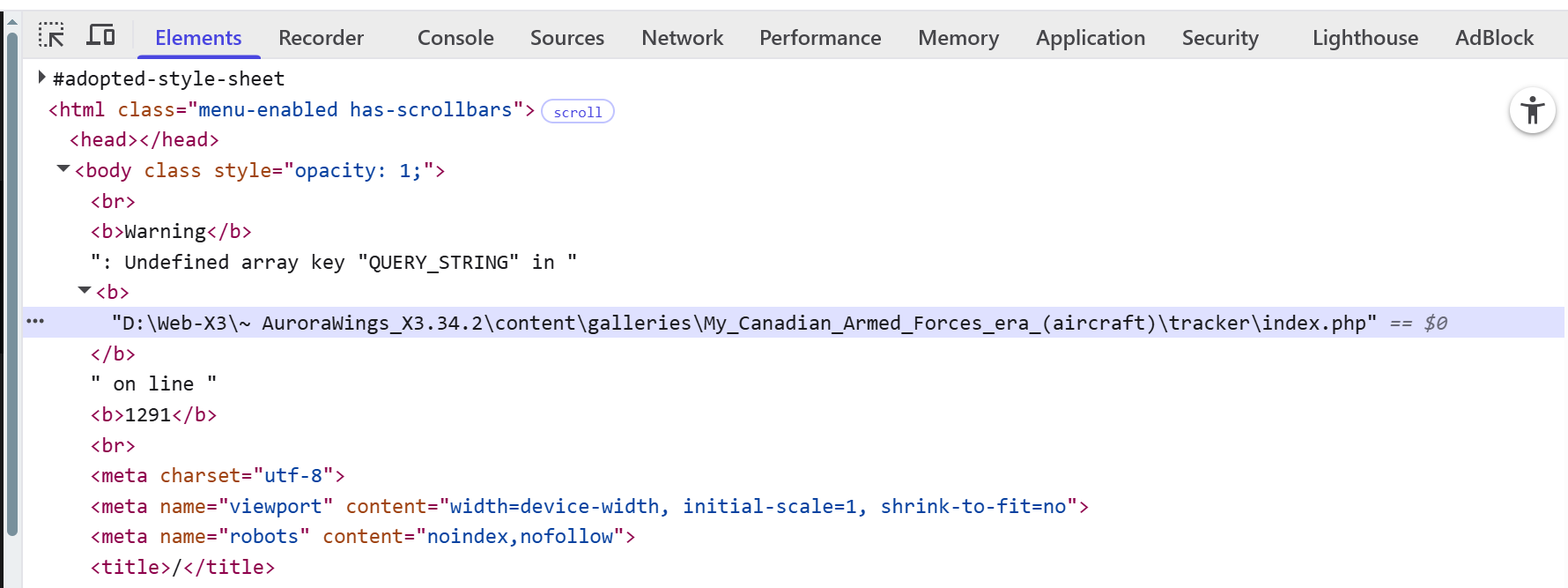
Task: Go to the Performance tab
Action: pyautogui.click(x=820, y=38)
